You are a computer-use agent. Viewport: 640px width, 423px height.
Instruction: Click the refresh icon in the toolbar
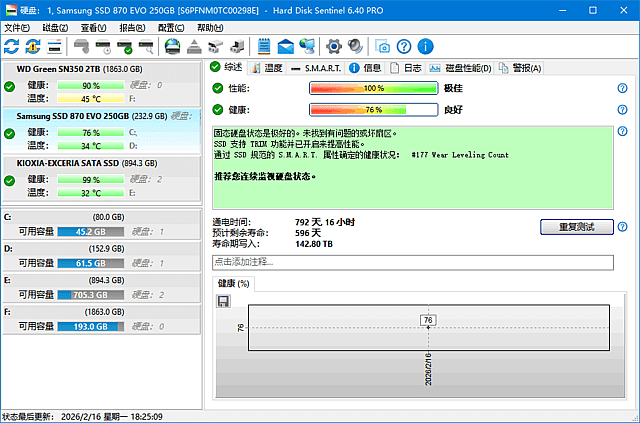[11, 46]
